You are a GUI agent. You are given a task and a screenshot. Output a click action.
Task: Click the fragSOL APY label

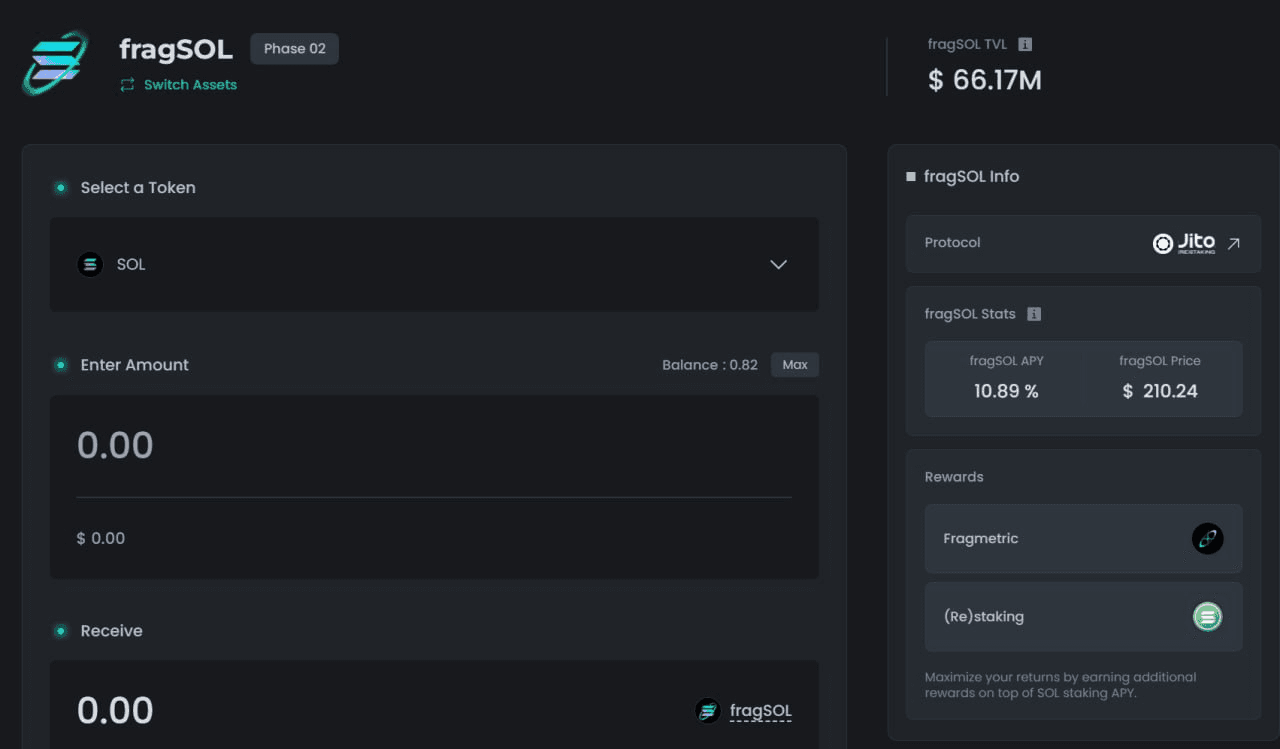coord(1006,361)
